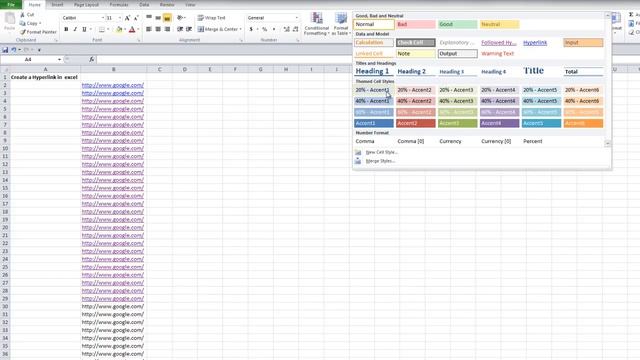Switch to the Formulas tab
The height and width of the screenshot is (360, 640).
tap(119, 4)
